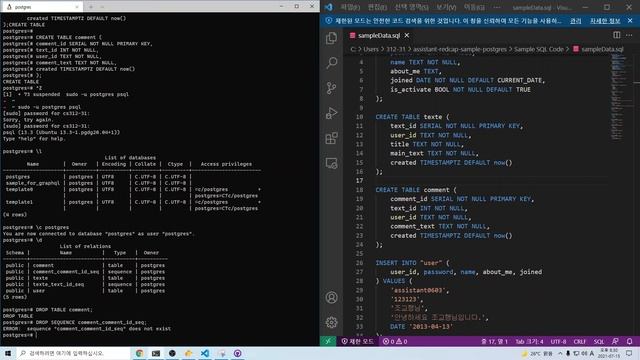Open the editor's More Actions menu
Viewport: 640px width, 360px height.
(629, 35)
